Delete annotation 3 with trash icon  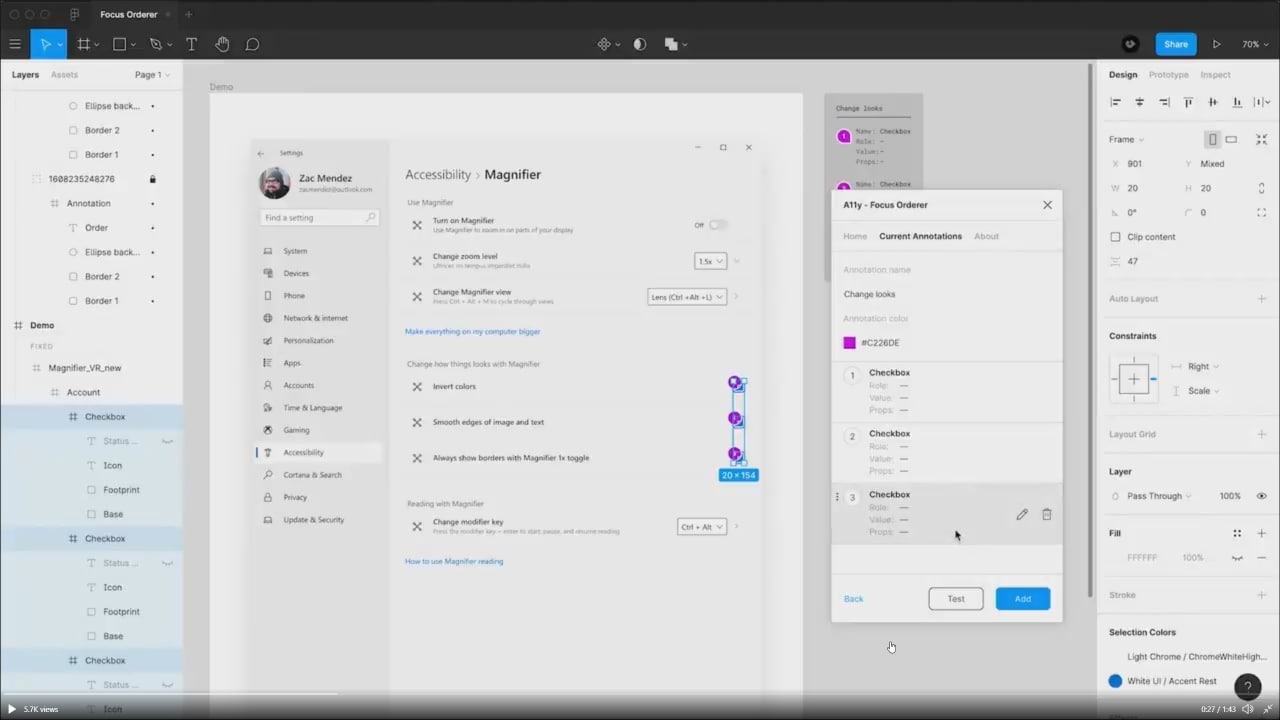click(1047, 514)
